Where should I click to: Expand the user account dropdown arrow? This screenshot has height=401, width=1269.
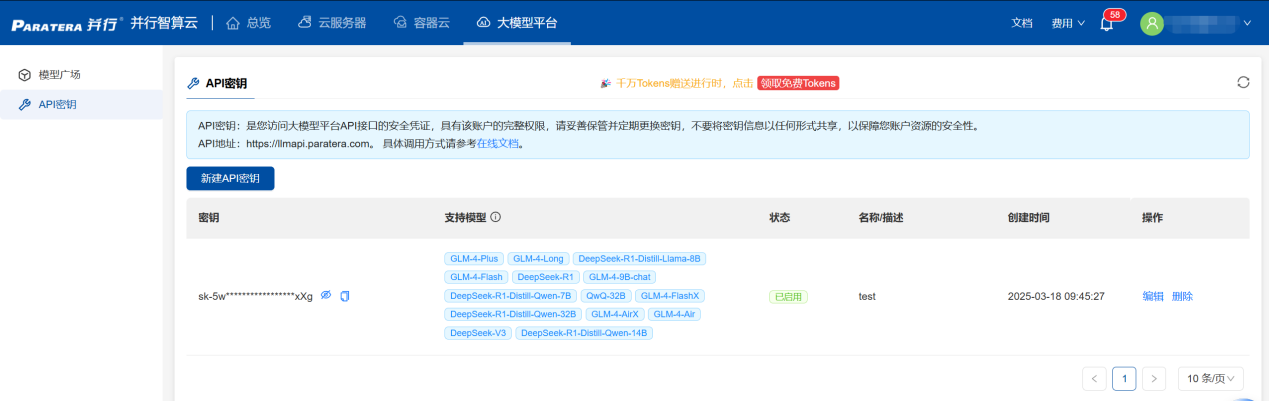(x=1247, y=23)
